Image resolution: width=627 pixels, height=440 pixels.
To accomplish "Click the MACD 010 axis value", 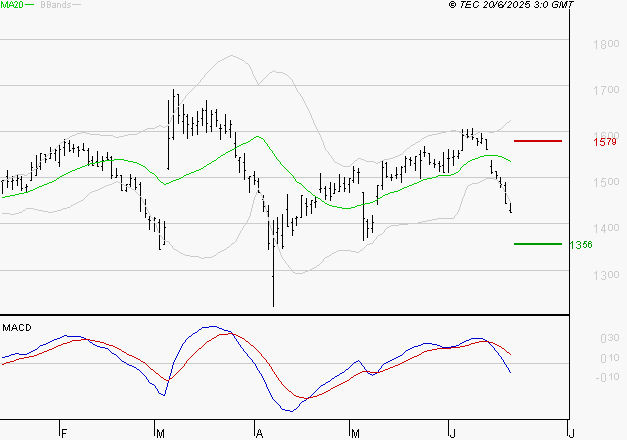I will [x=610, y=358].
